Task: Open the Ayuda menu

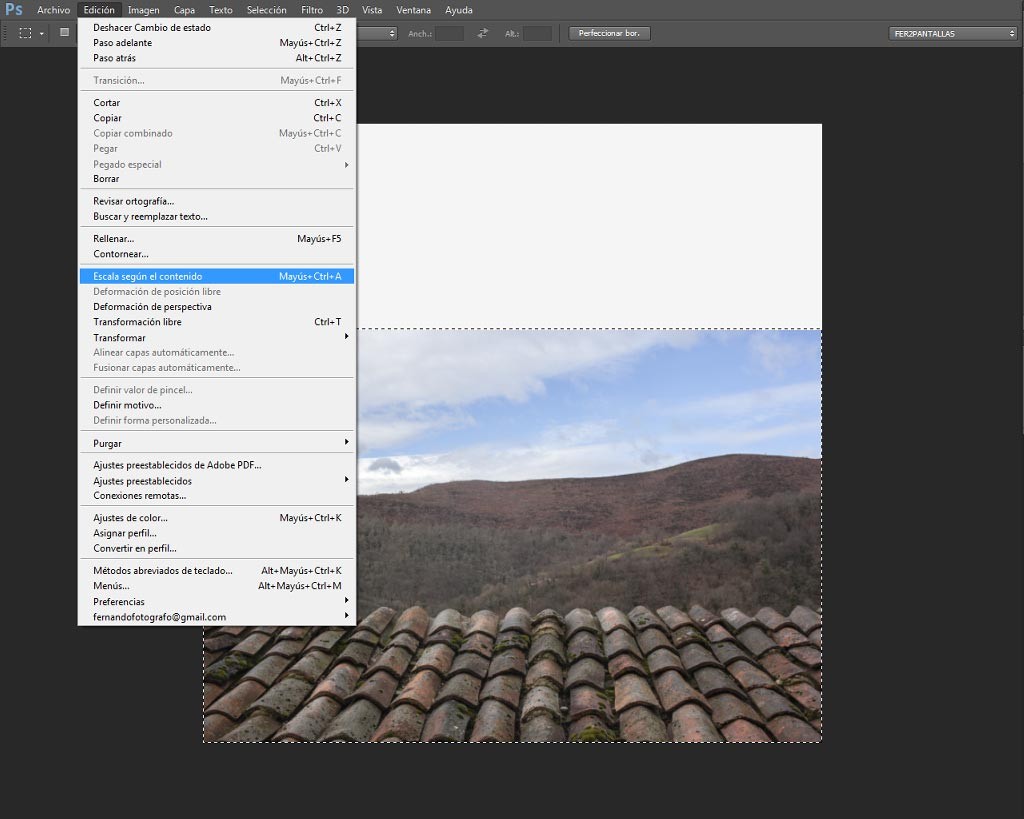Action: tap(458, 10)
